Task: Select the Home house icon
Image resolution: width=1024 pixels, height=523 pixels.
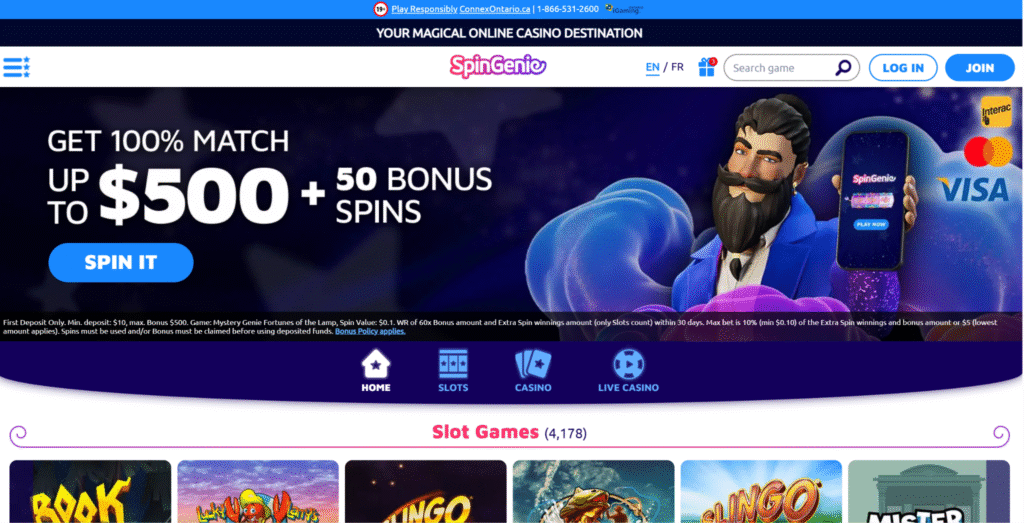Action: pos(376,364)
